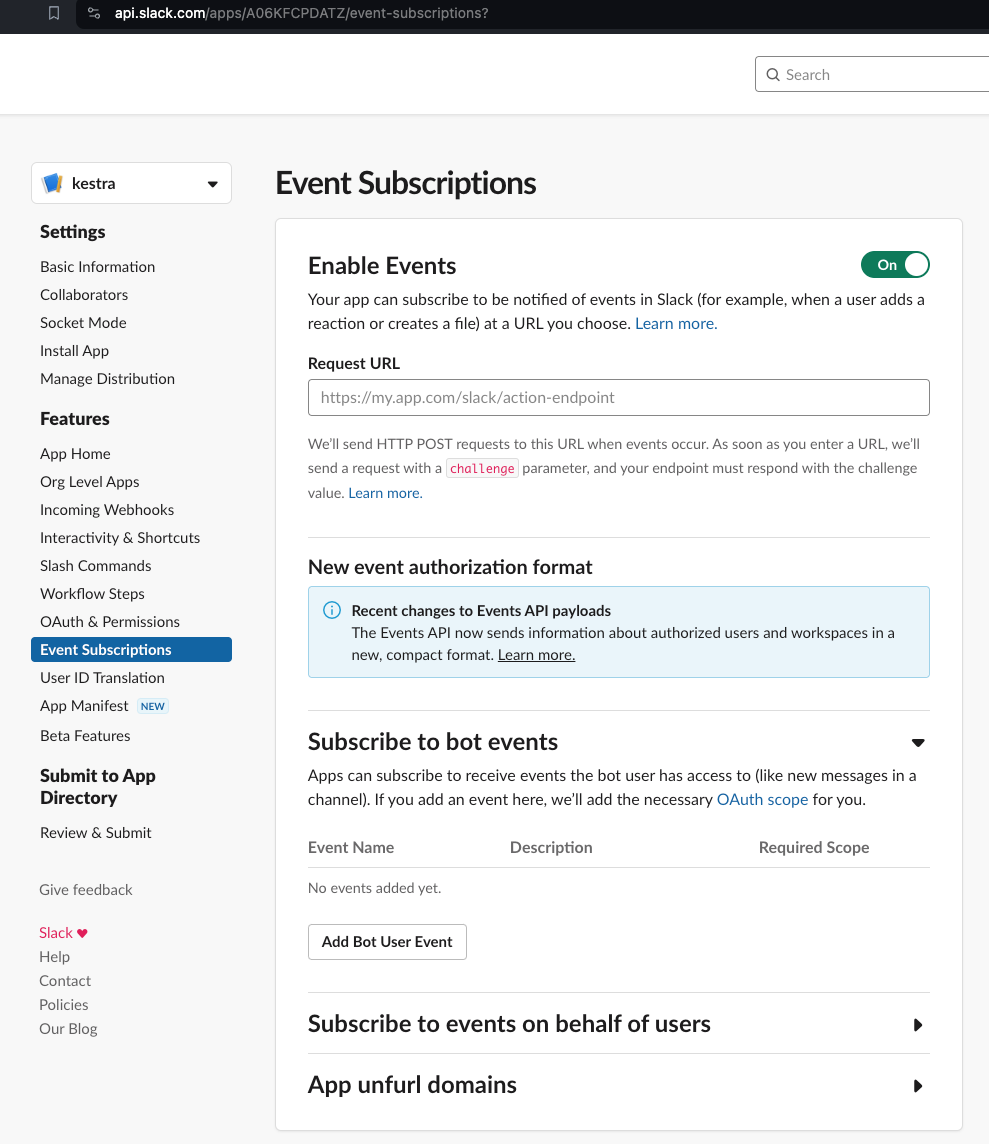Click the info icon in Events API notice
The width and height of the screenshot is (989, 1144).
332,610
